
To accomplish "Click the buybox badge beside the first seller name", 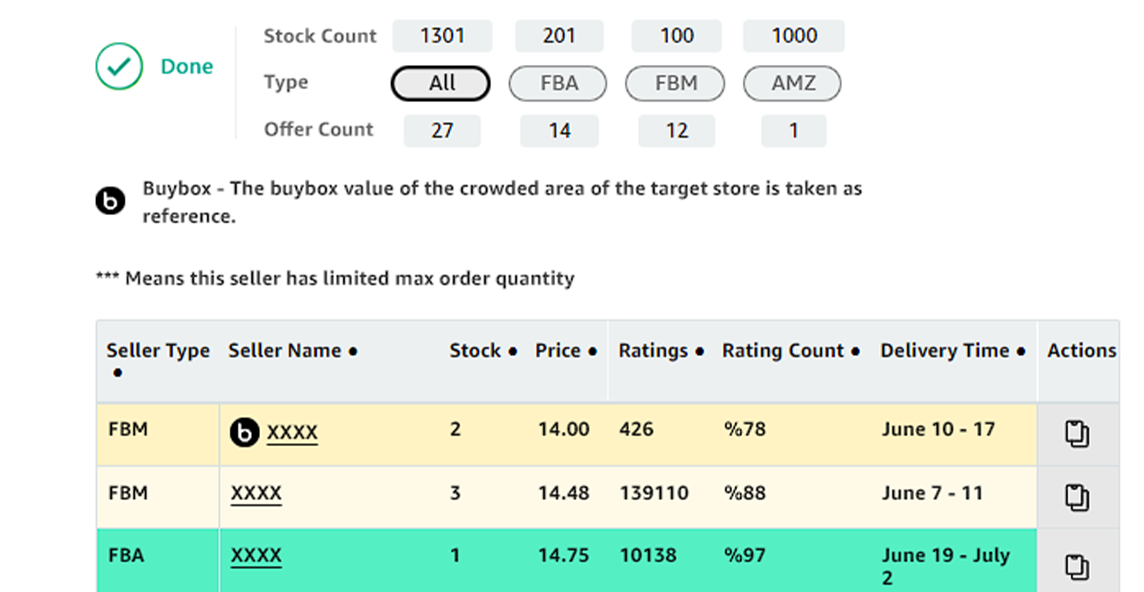I will point(244,432).
